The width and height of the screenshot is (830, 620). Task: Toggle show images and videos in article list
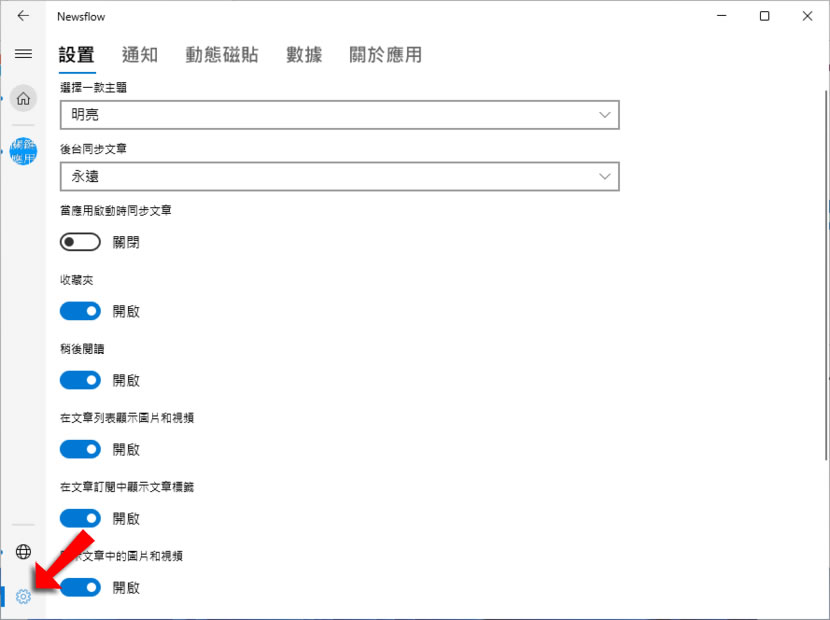[x=80, y=449]
